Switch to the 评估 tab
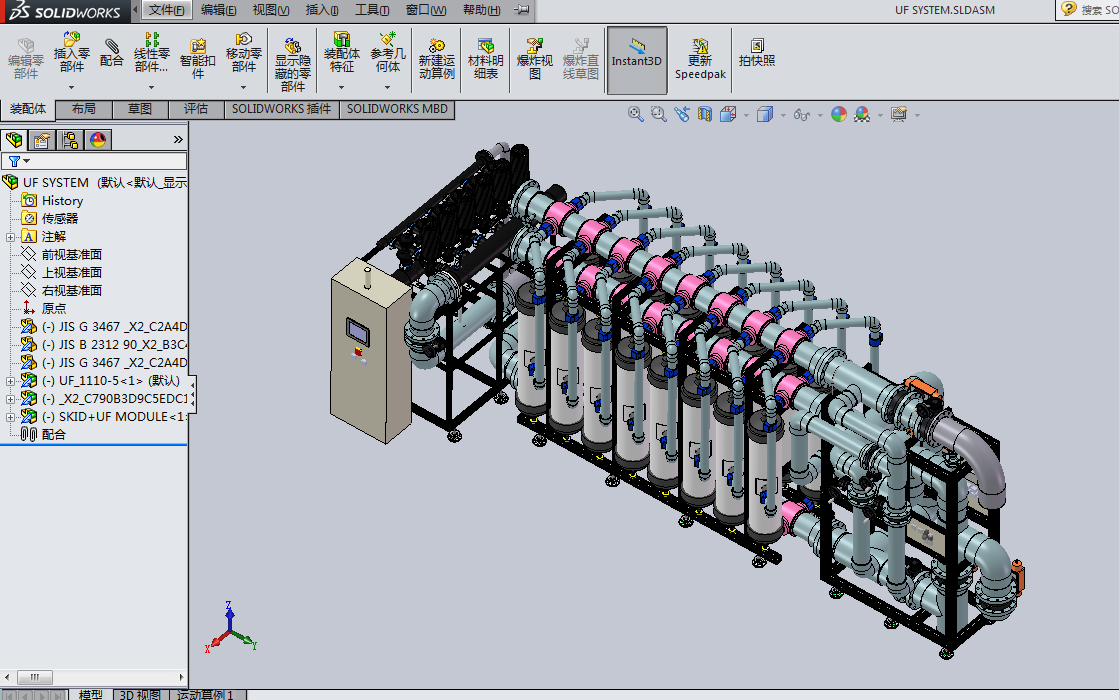This screenshot has height=700, width=1119. click(196, 109)
